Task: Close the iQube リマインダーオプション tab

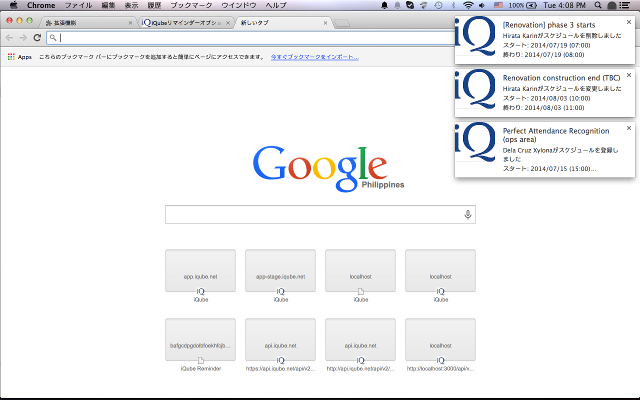Action: click(228, 23)
